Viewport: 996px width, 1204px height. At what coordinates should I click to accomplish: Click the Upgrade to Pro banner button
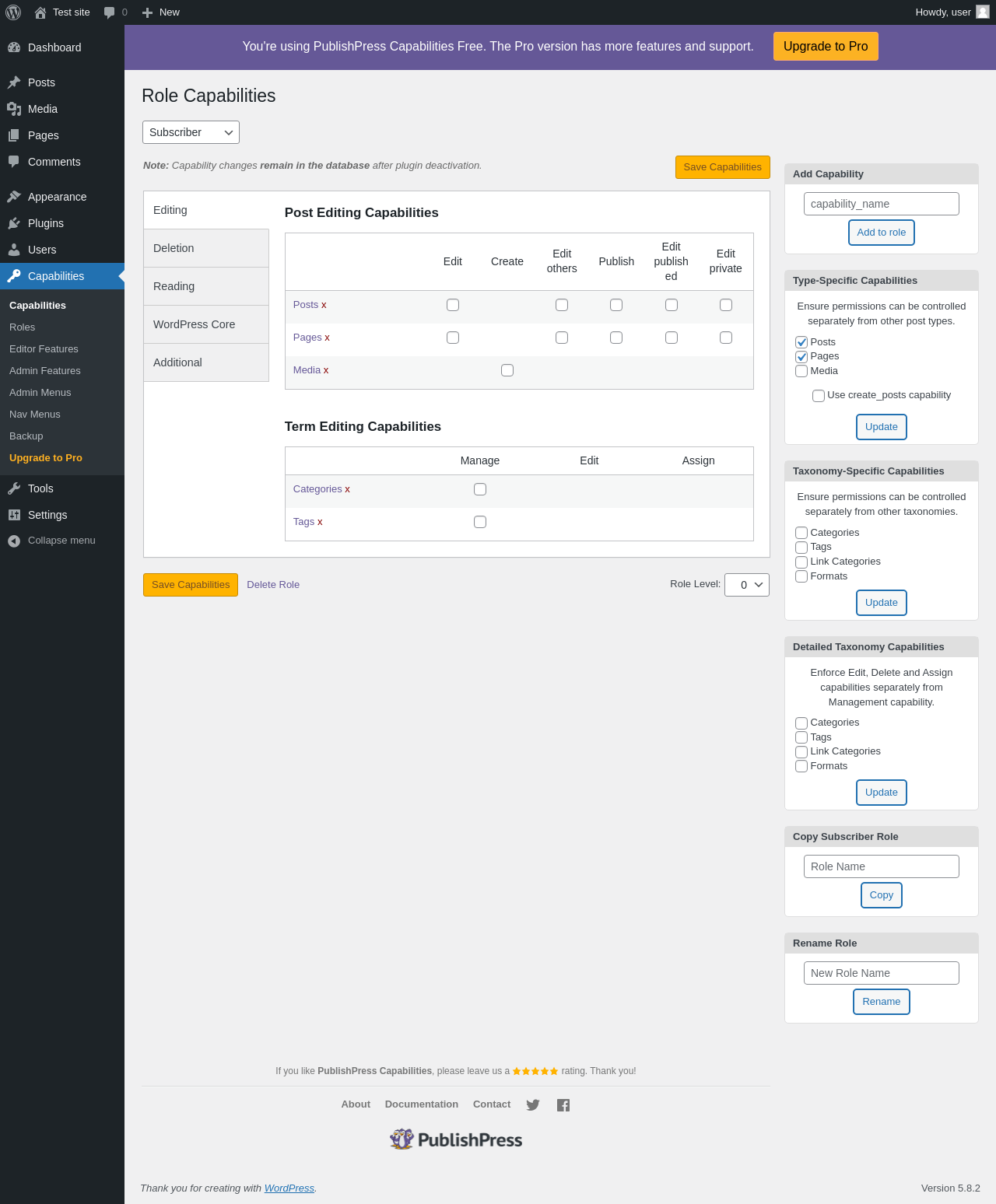point(826,46)
